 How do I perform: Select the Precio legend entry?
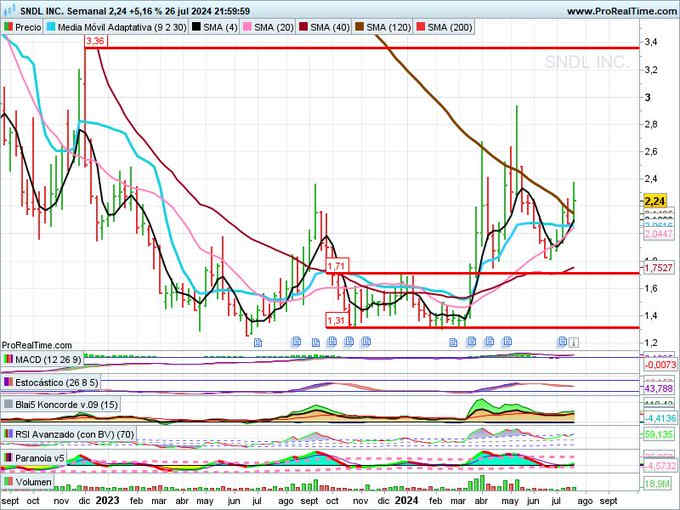22,27
